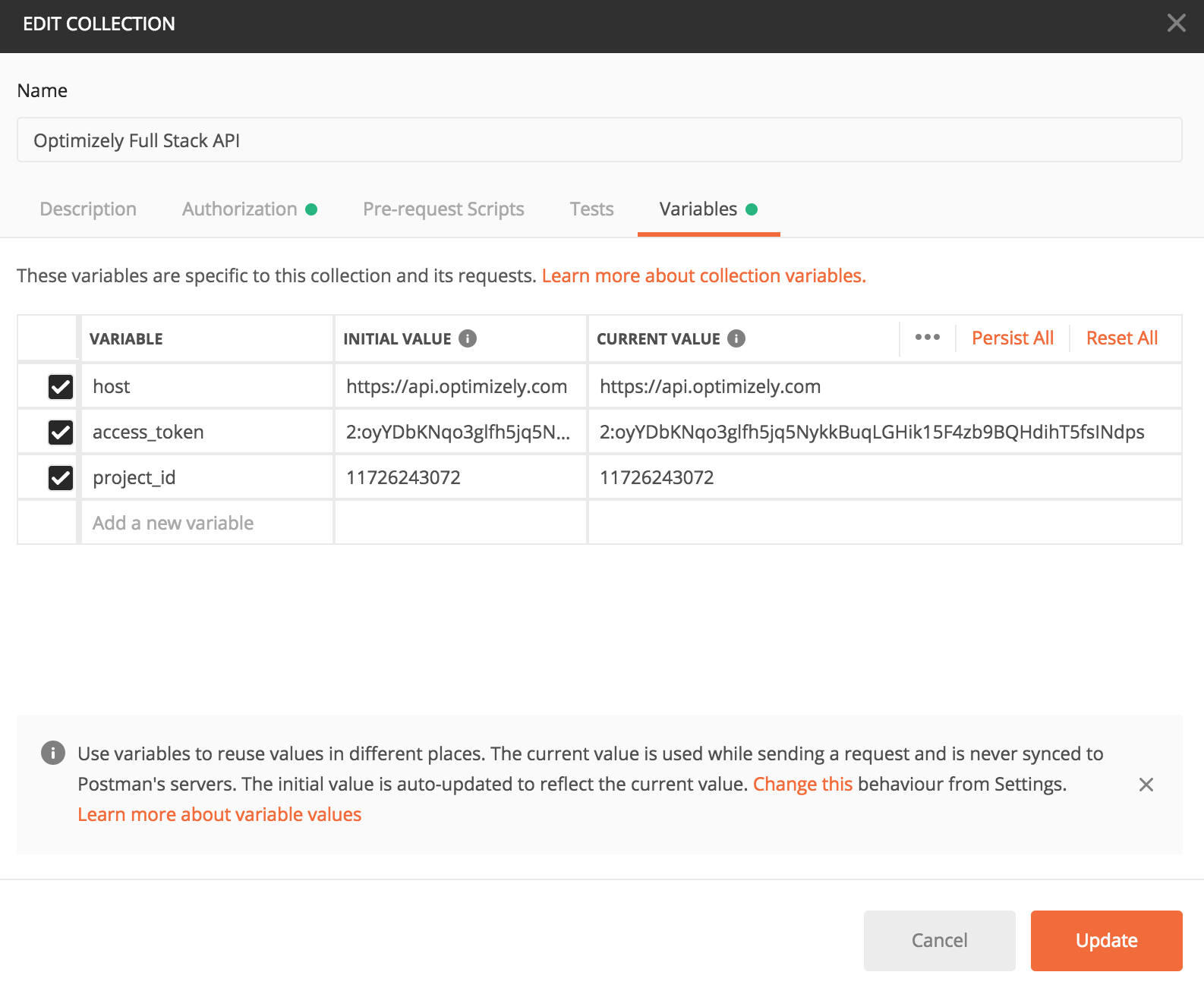Screen dimensions: 1204x994
Task: Click the info icon in the banner
Action: [52, 753]
